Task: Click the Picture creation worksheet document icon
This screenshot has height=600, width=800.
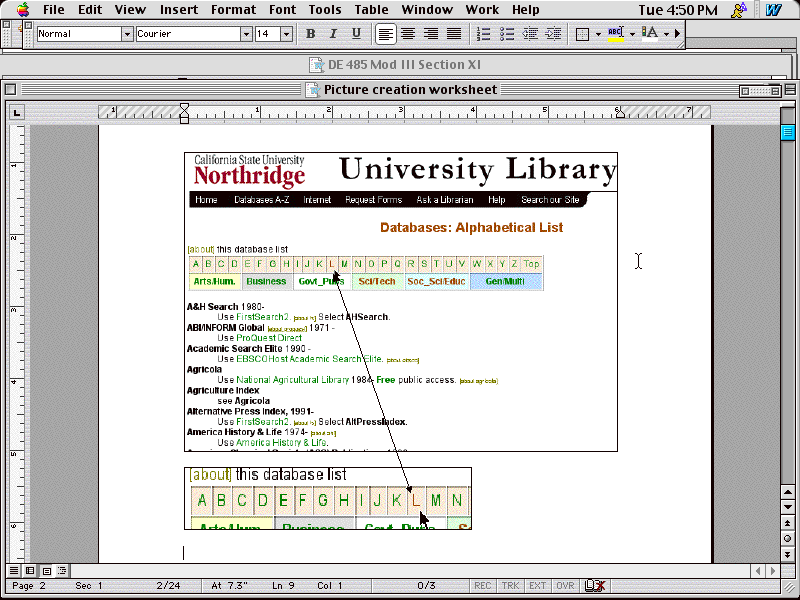Action: click(313, 90)
